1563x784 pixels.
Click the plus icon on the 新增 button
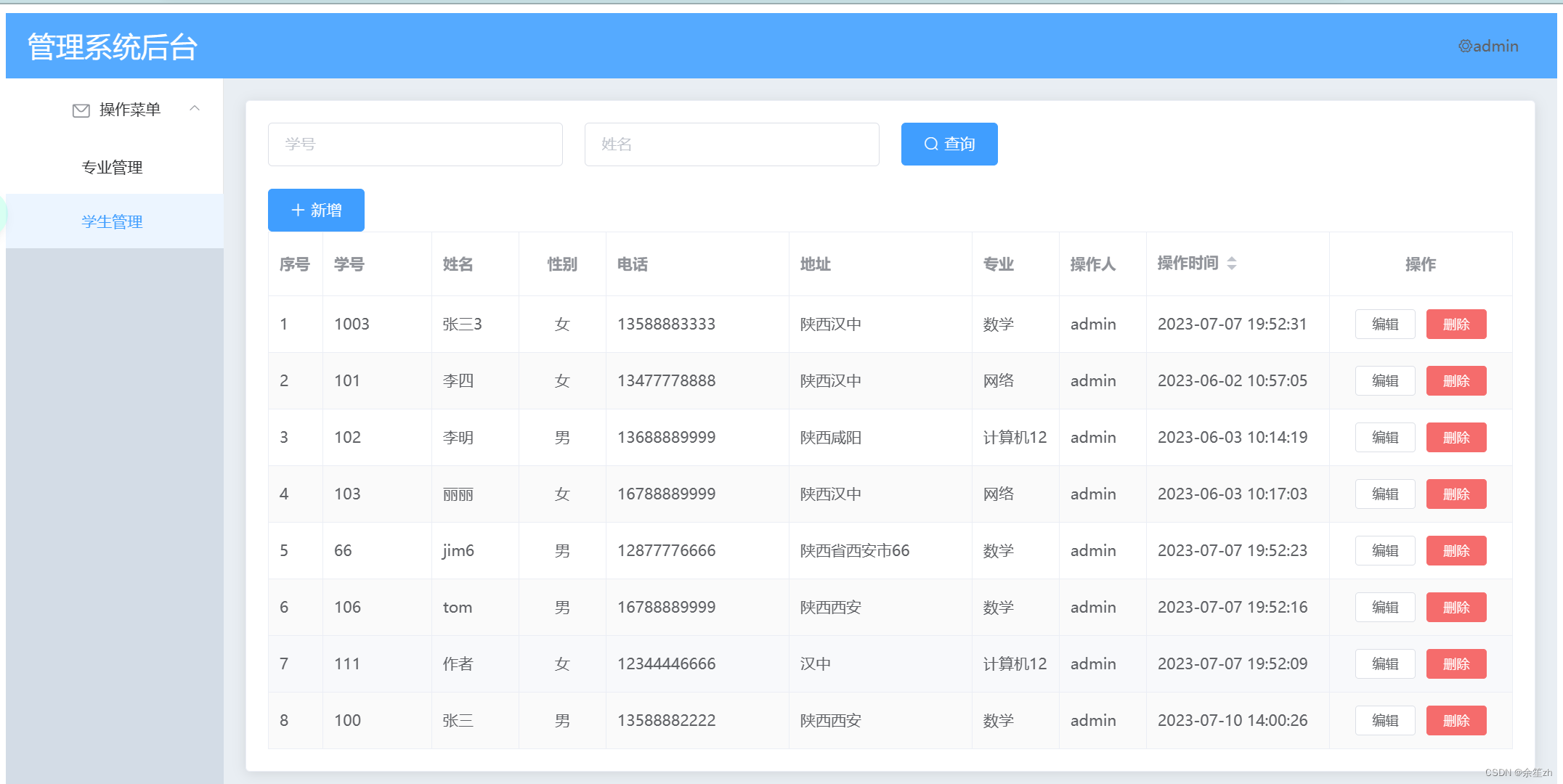pyautogui.click(x=296, y=210)
